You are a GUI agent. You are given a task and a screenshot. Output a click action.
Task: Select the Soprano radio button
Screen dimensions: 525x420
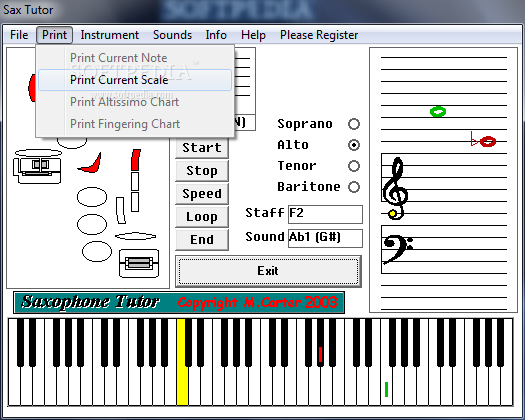[354, 124]
